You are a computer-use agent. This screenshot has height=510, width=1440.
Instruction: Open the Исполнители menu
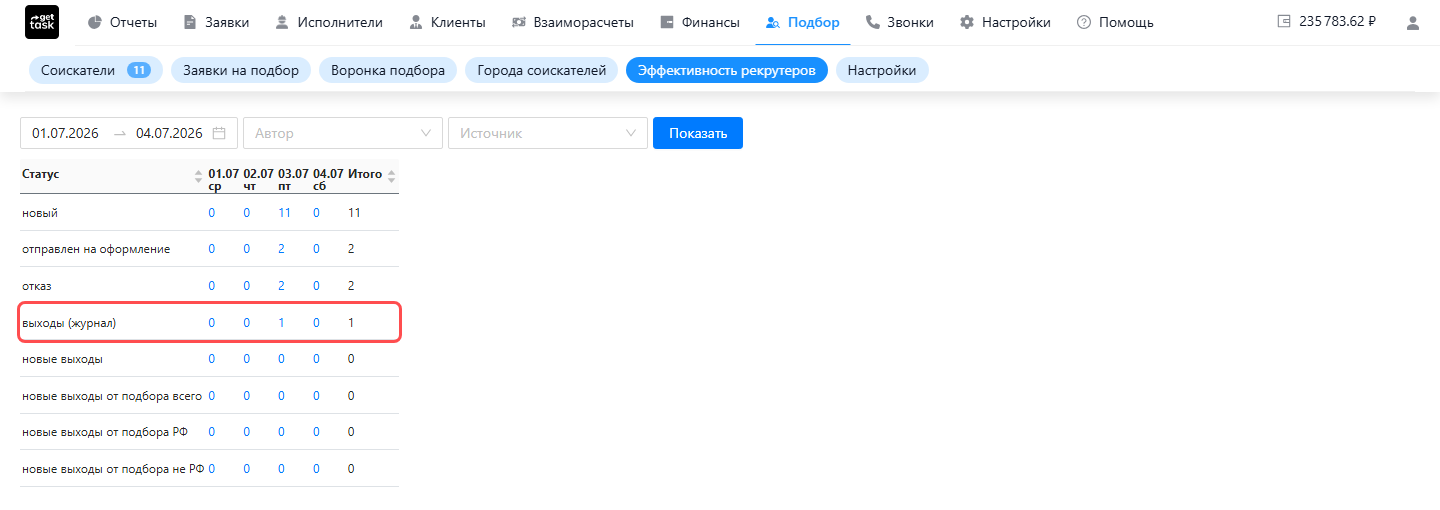coord(331,22)
